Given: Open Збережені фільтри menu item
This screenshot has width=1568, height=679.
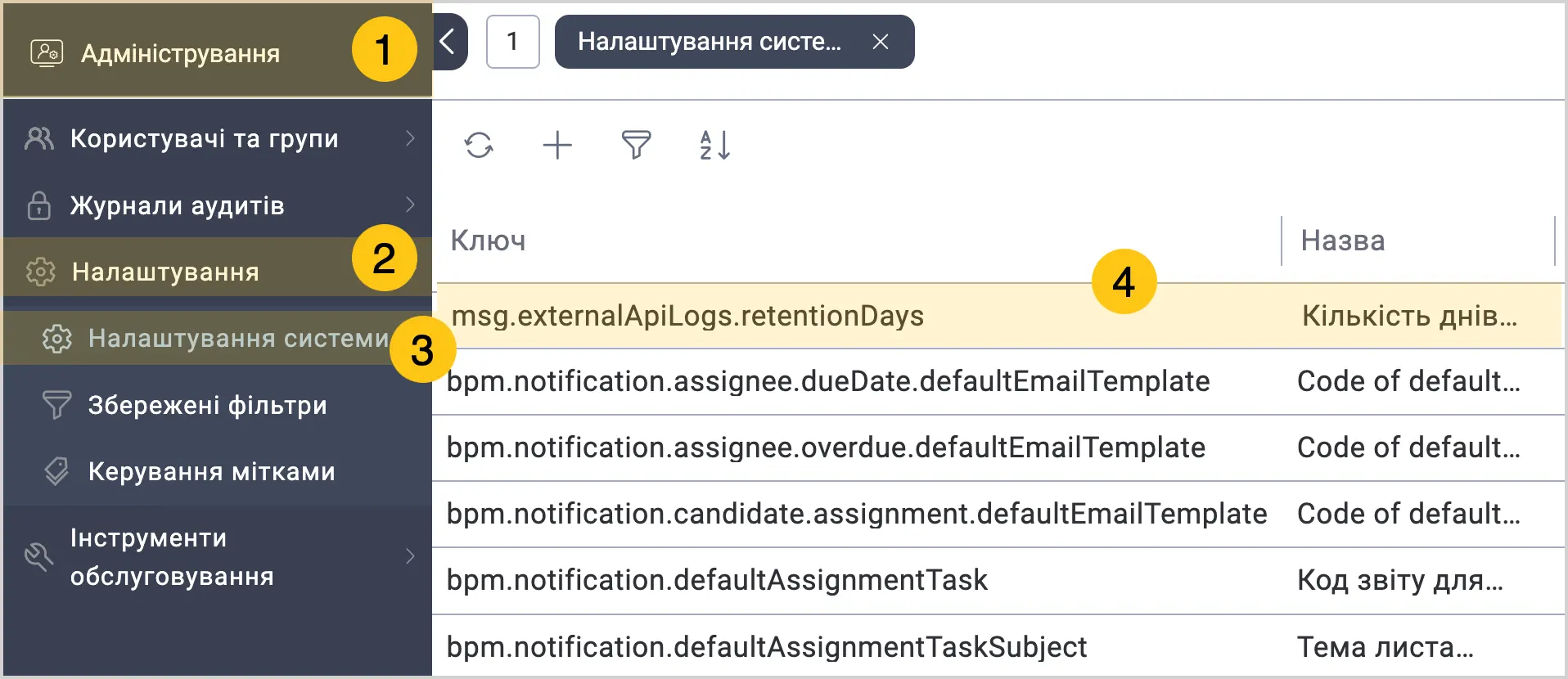Looking at the screenshot, I should (207, 405).
